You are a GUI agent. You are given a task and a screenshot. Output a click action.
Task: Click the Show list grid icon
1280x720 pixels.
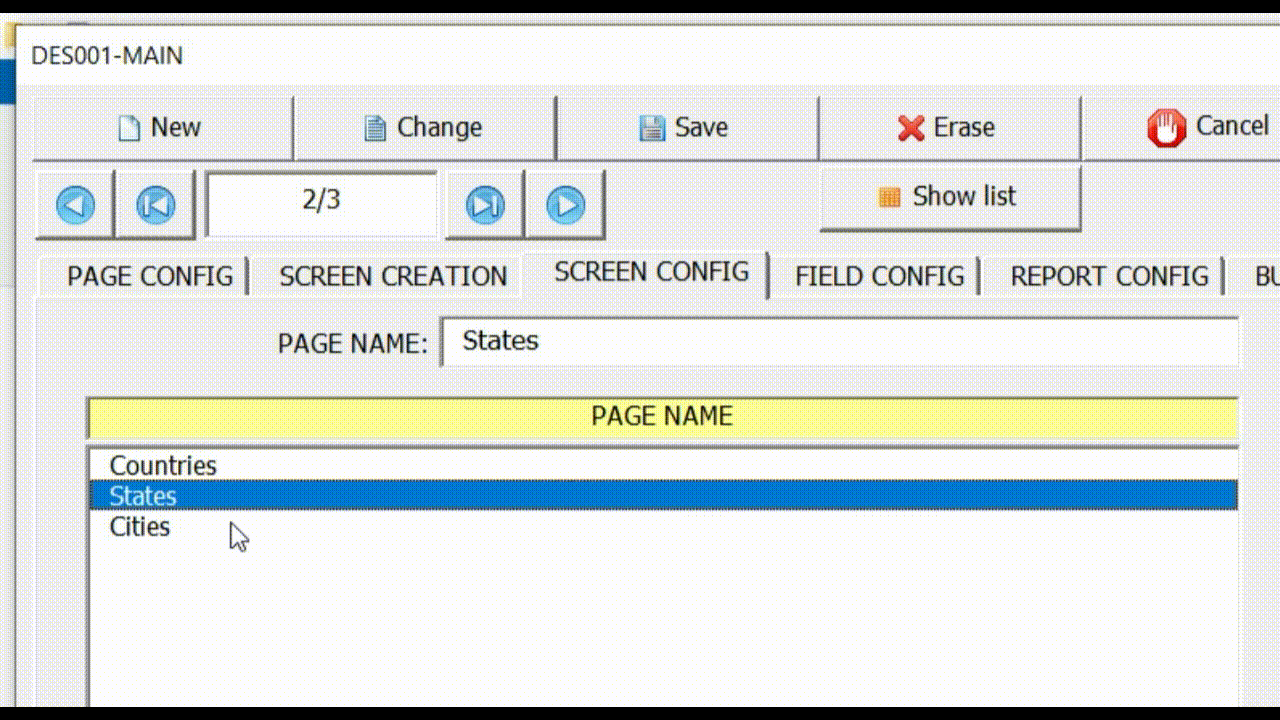pyautogui.click(x=890, y=196)
